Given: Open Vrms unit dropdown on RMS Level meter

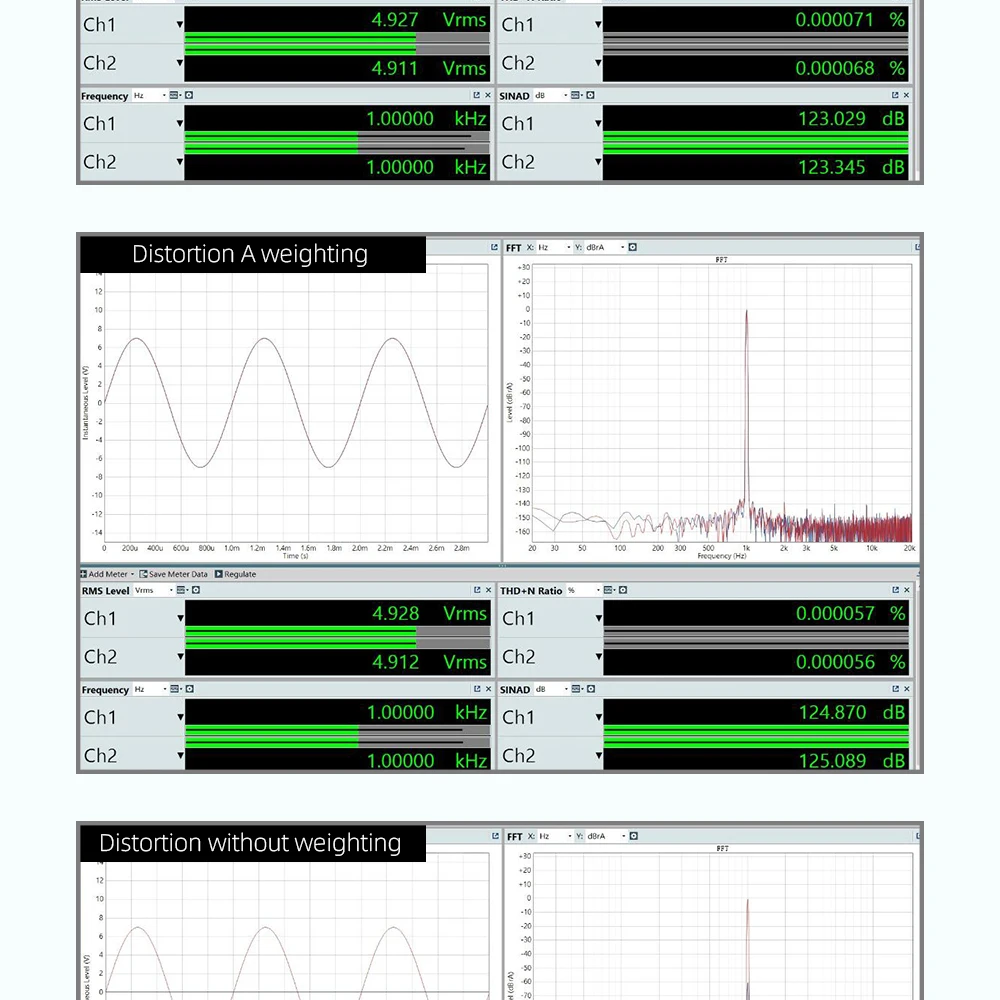Looking at the screenshot, I should tap(154, 591).
